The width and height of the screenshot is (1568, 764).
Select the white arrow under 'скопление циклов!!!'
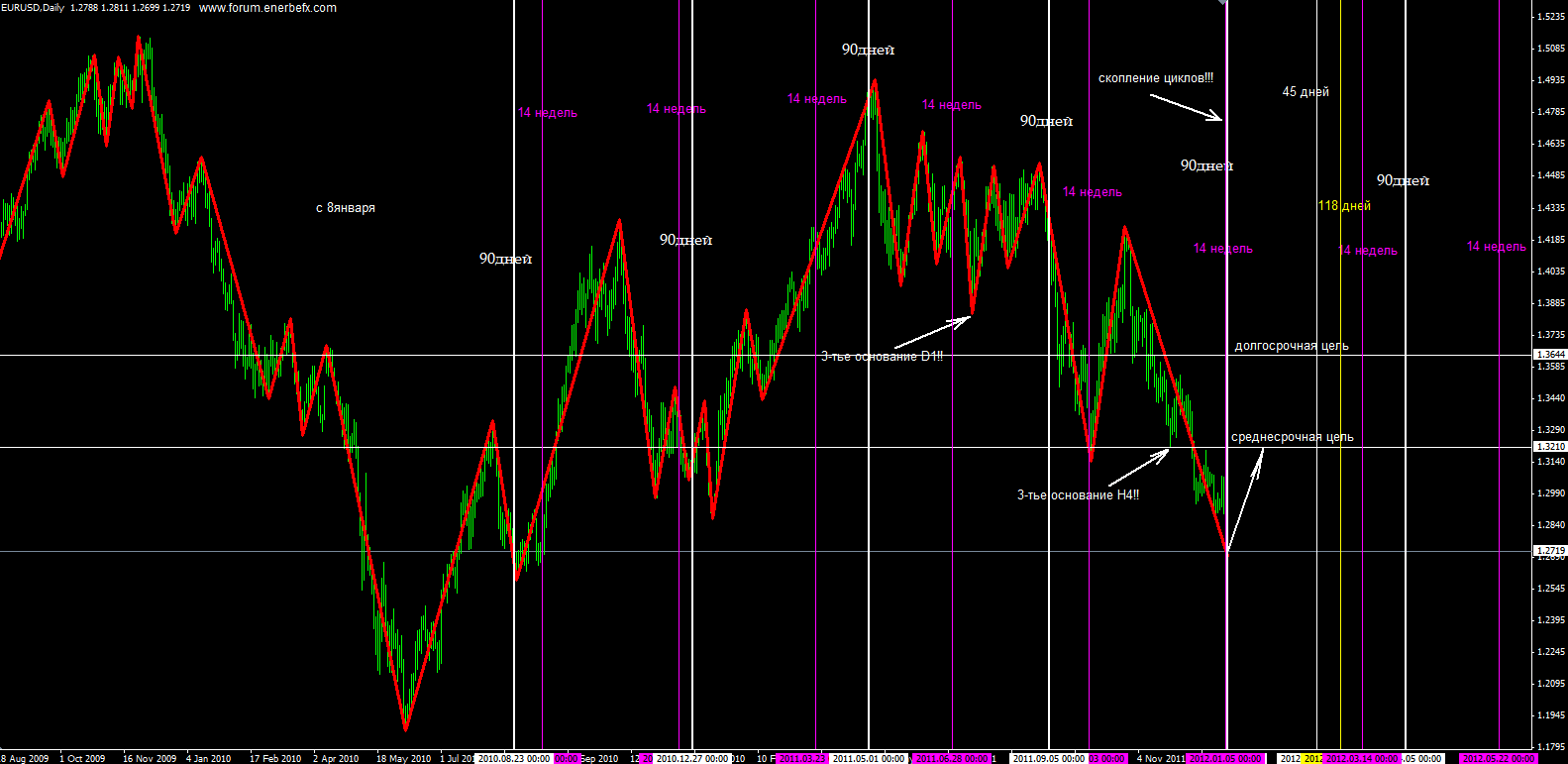(x=1186, y=107)
